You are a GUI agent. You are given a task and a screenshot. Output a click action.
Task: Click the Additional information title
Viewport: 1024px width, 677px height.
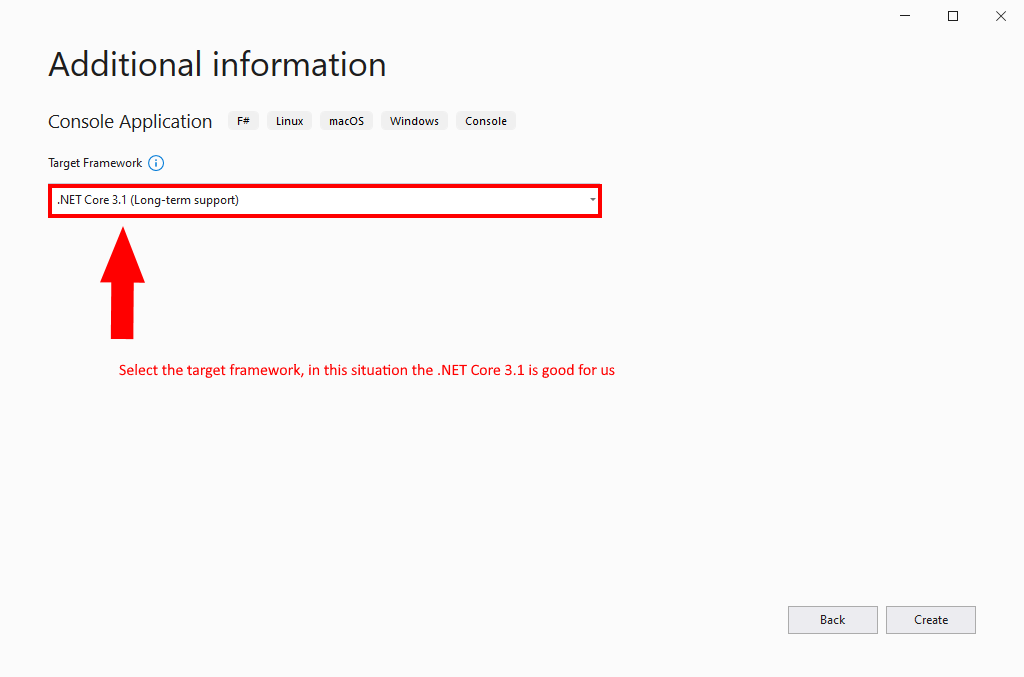tap(217, 65)
